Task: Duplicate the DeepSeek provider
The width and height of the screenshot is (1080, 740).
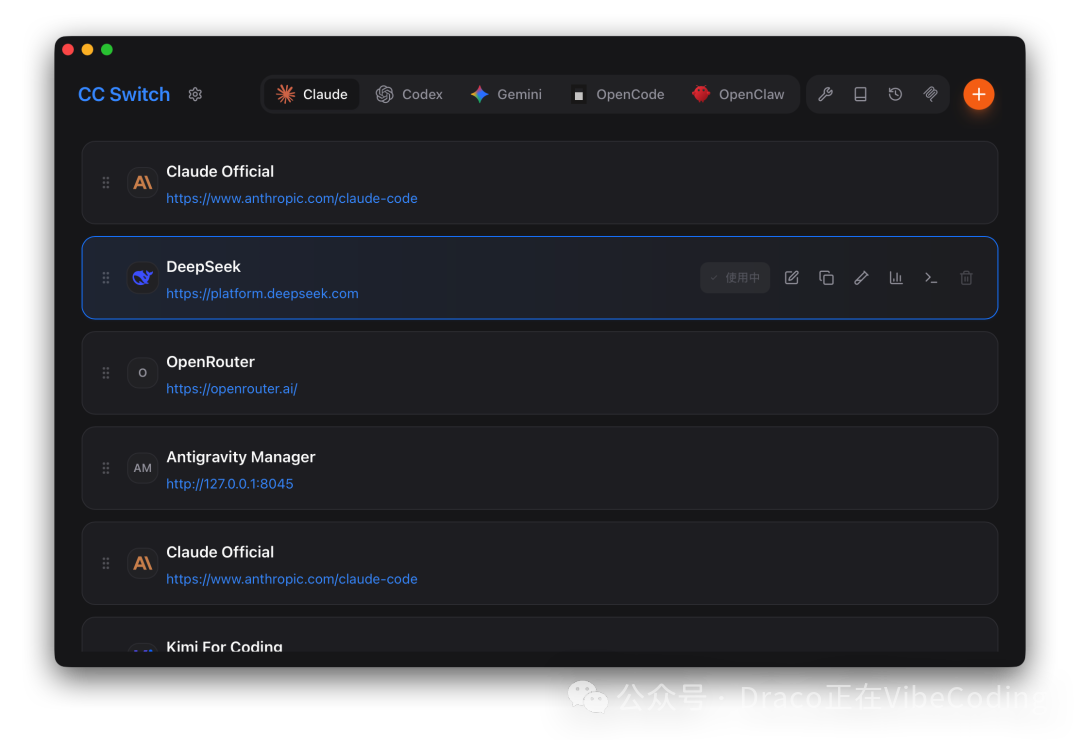Action: click(x=827, y=278)
